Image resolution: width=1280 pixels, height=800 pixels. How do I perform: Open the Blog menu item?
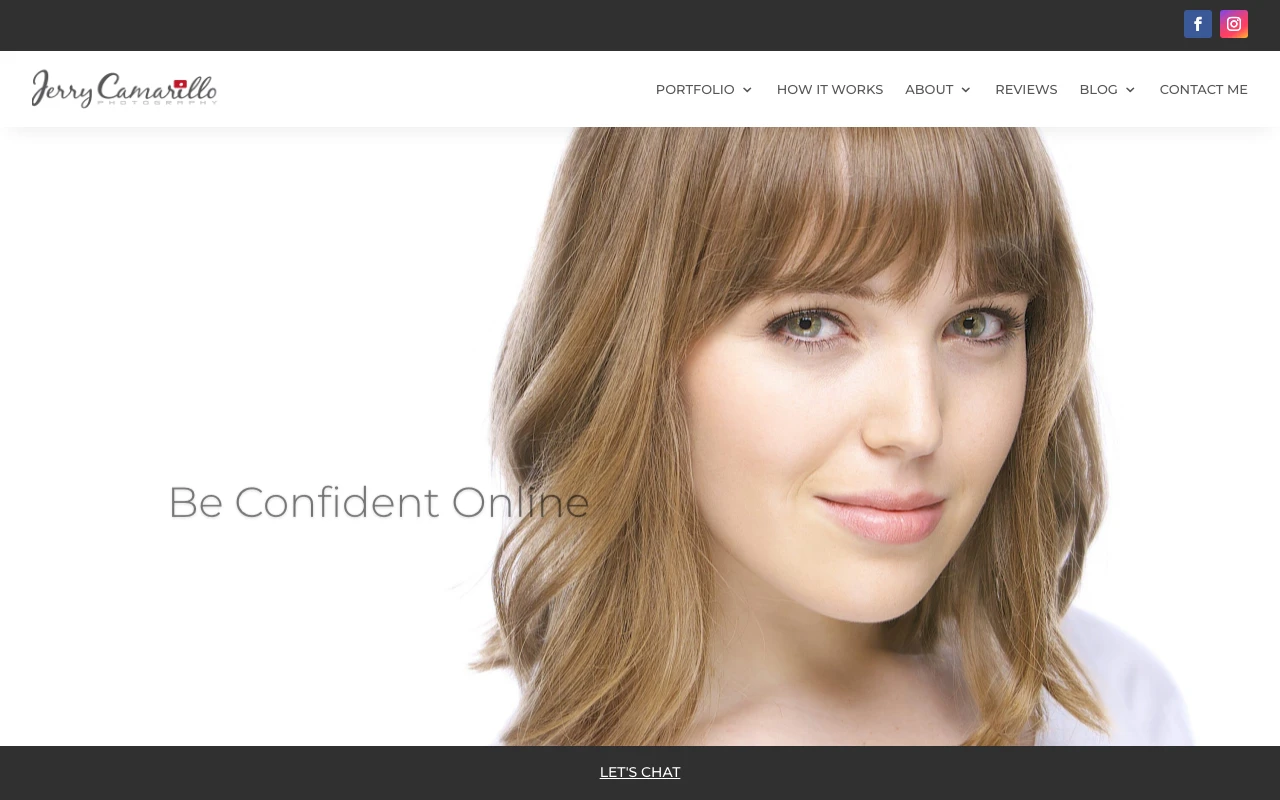pos(1097,89)
